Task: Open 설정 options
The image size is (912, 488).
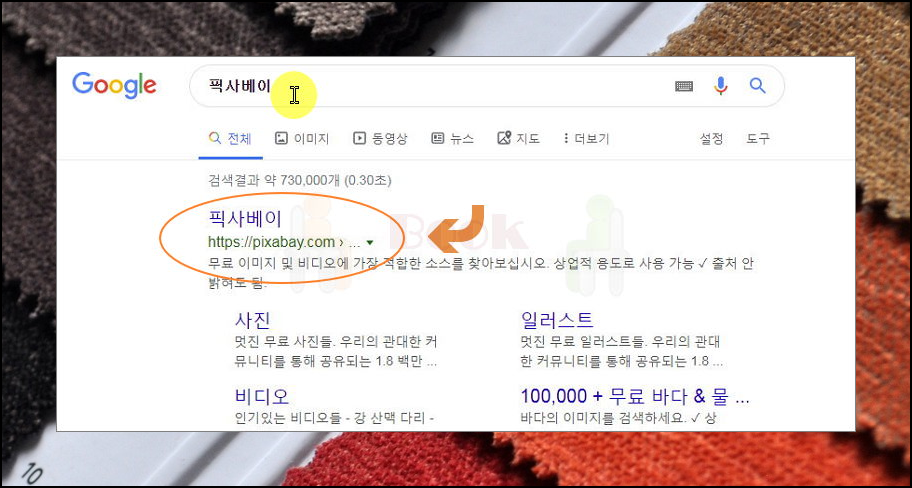Action: point(711,138)
